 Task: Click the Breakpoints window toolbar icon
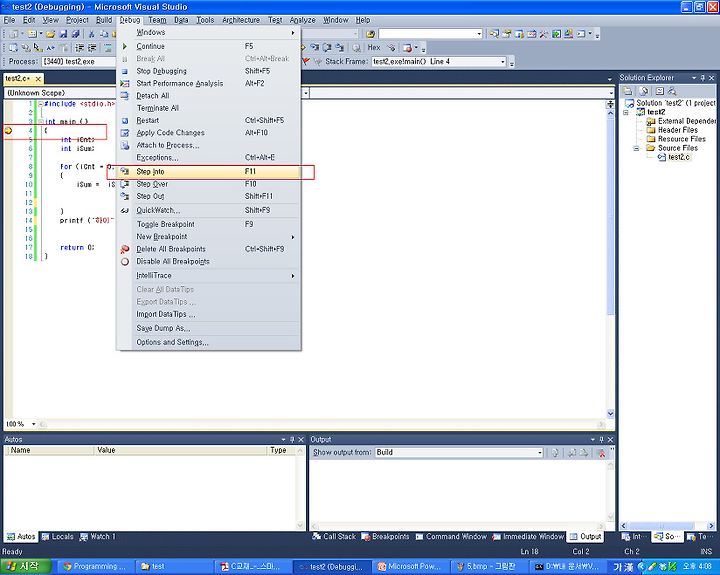[407, 47]
